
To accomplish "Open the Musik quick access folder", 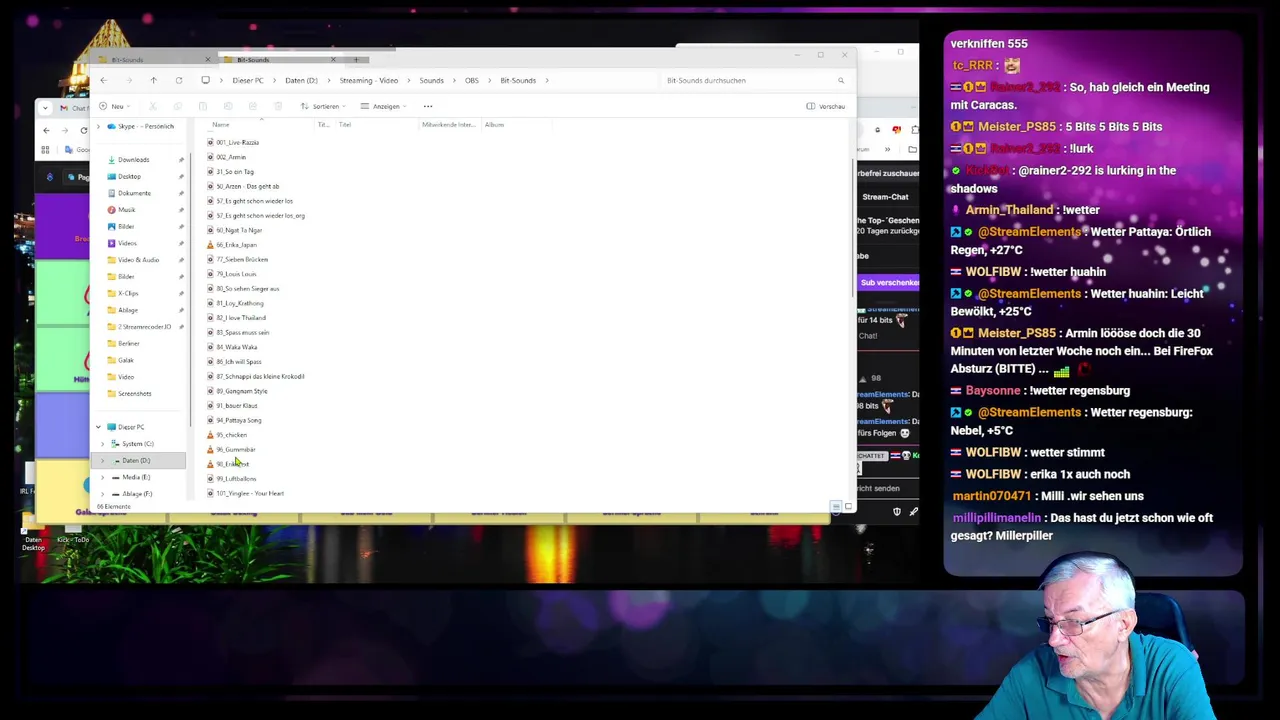I will click(x=126, y=210).
